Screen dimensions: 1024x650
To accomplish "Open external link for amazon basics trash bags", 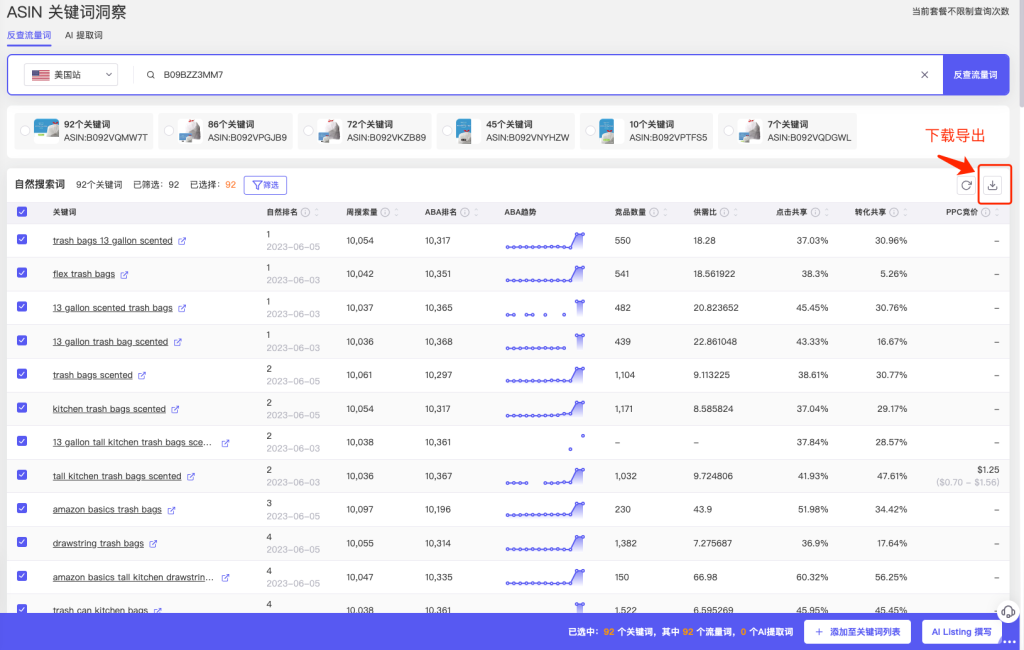I will pos(171,510).
